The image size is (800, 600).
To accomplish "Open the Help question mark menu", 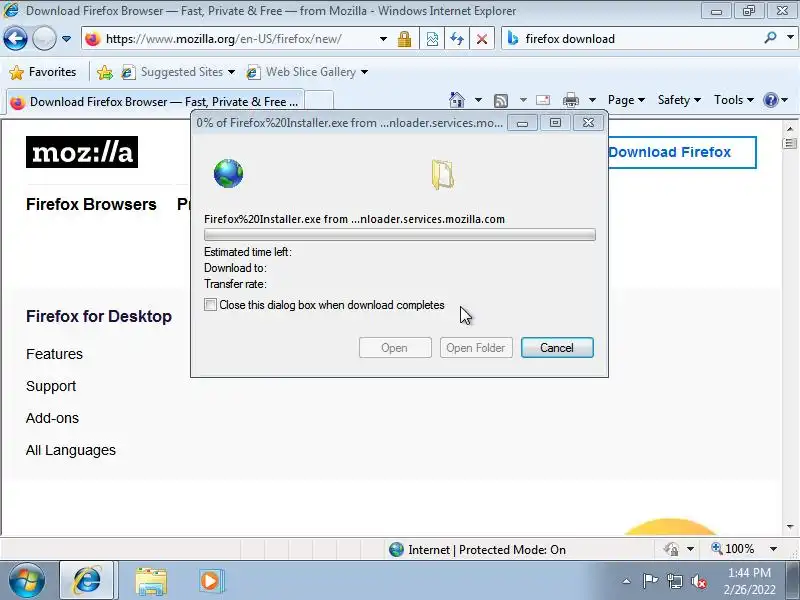I will coord(776,100).
